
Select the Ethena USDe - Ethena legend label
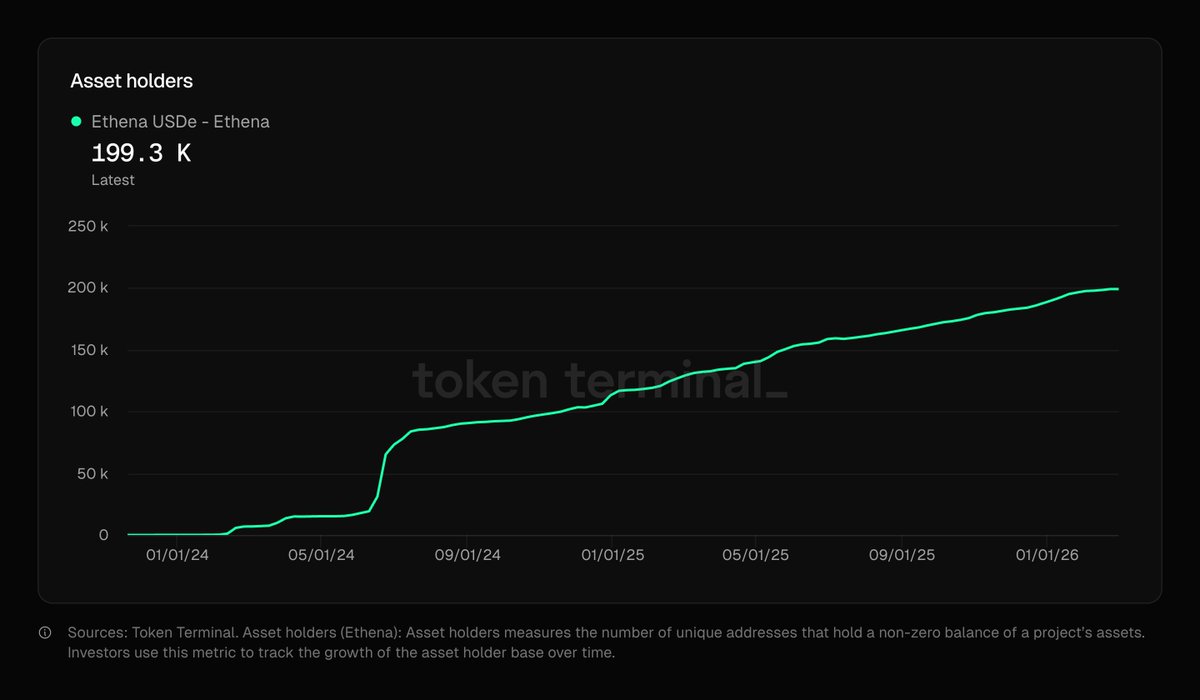[x=180, y=122]
